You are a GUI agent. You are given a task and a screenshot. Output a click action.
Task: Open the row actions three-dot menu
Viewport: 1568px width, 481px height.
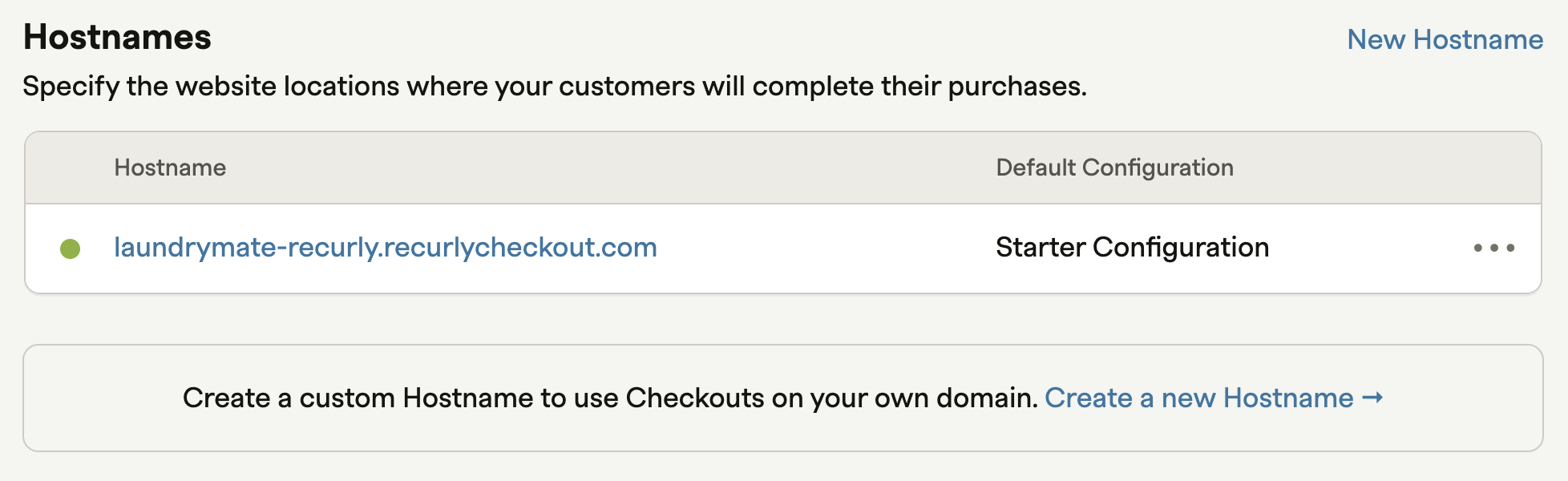point(1494,248)
